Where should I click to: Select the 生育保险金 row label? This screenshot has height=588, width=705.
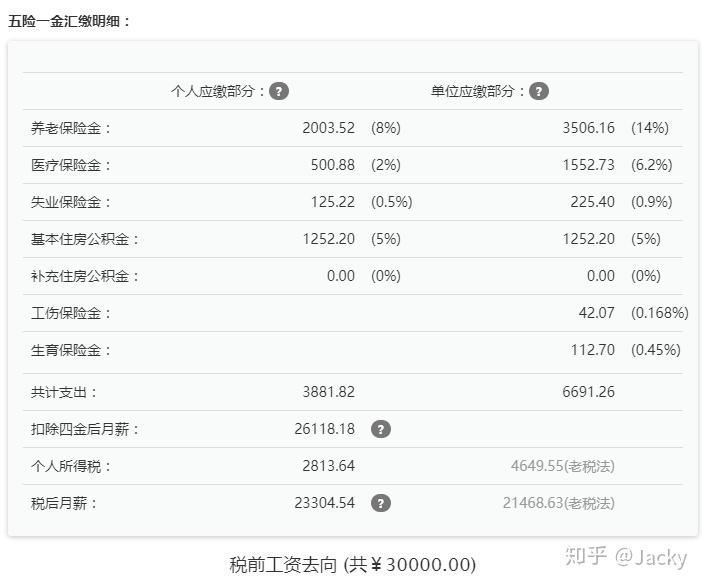(x=71, y=350)
